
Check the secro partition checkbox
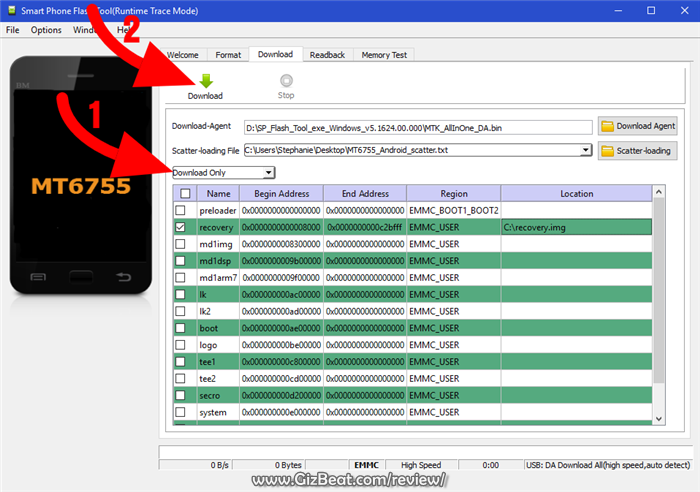[180, 395]
